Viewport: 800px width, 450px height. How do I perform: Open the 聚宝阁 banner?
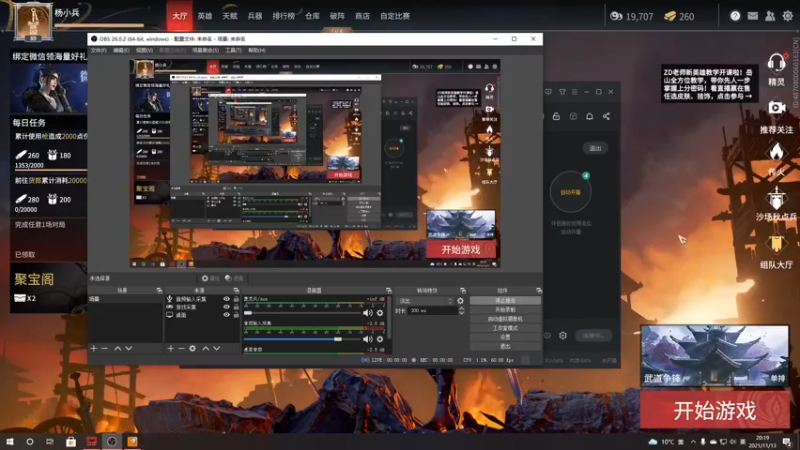(48, 287)
